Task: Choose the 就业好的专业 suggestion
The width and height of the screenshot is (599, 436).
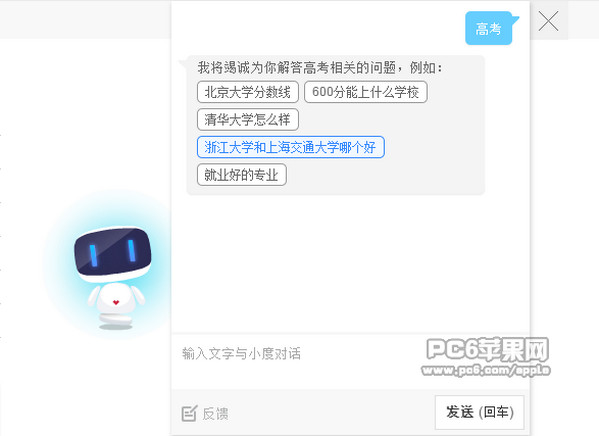Action: [x=242, y=175]
